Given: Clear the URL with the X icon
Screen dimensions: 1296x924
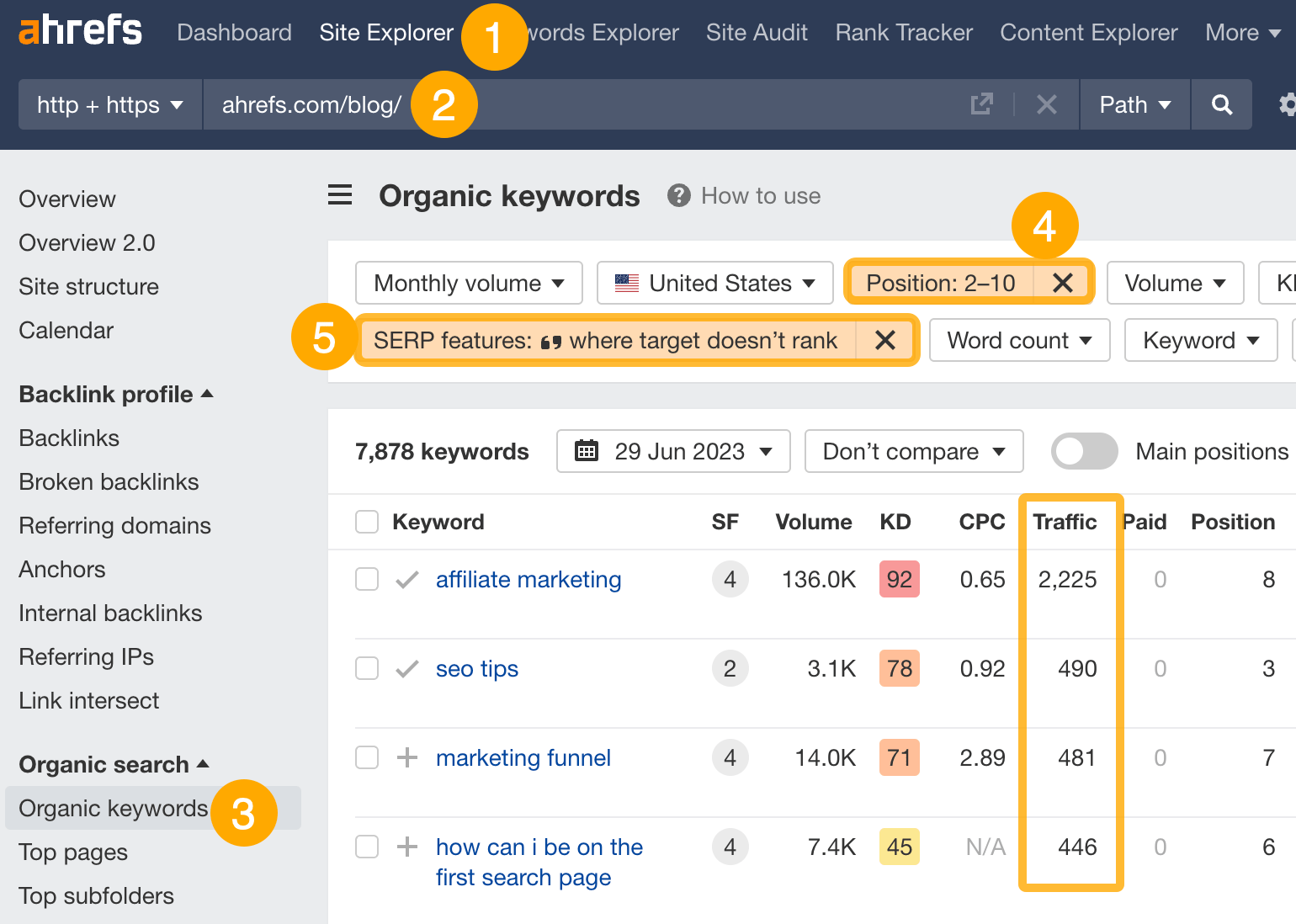Looking at the screenshot, I should coord(1046,104).
